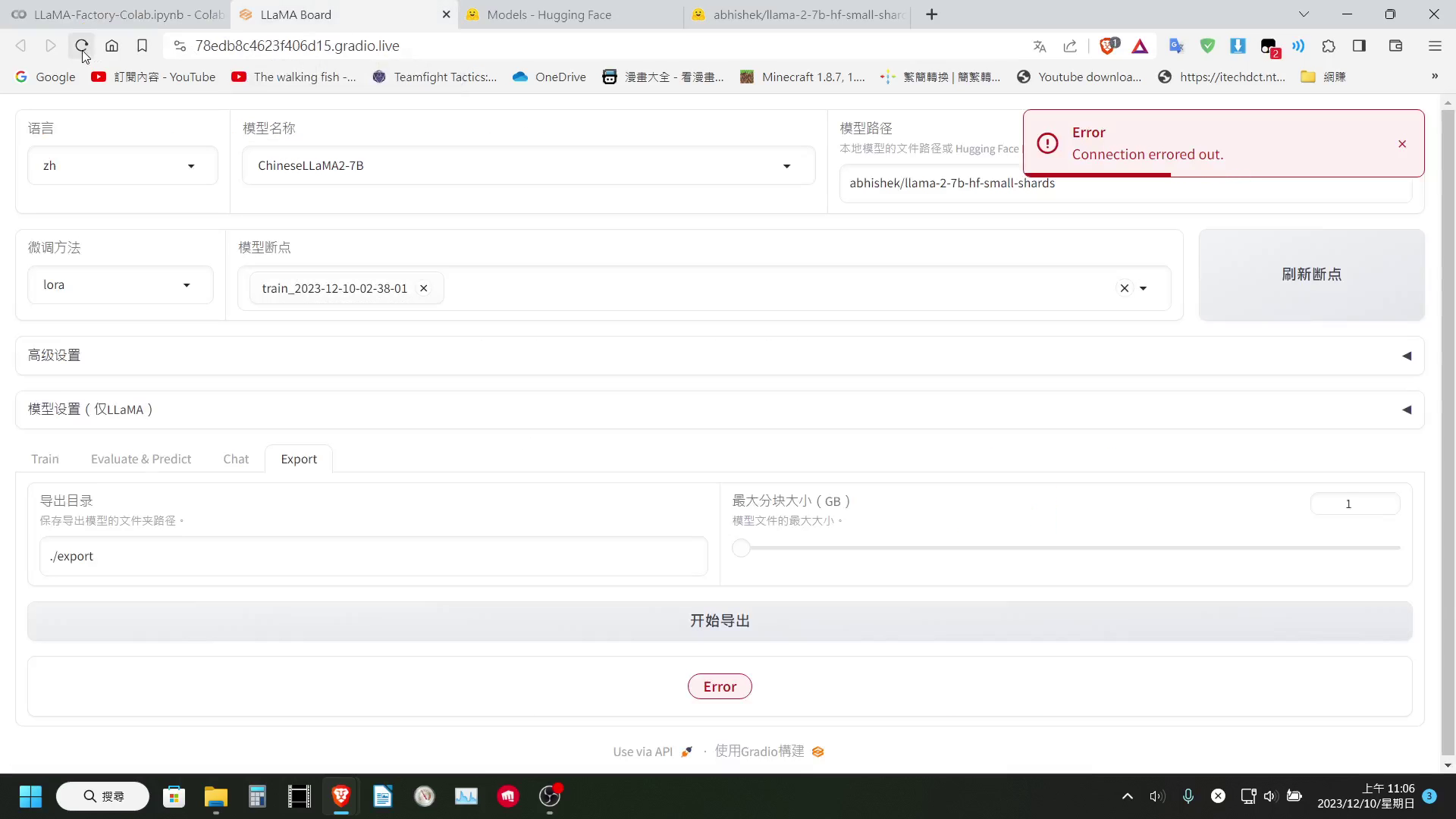Toggle the browser sidebar panel icon
Screen dimensions: 1456x819
[x=1359, y=46]
